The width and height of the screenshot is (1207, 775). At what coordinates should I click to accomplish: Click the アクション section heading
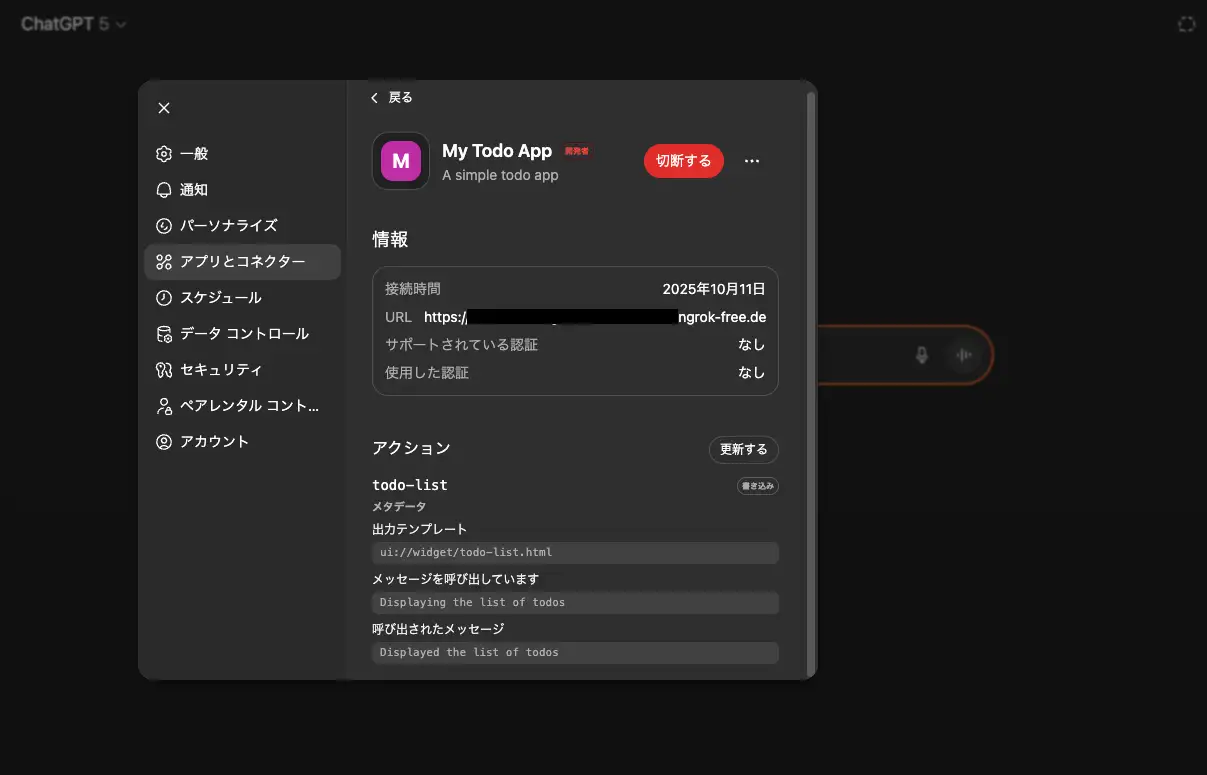tap(411, 448)
